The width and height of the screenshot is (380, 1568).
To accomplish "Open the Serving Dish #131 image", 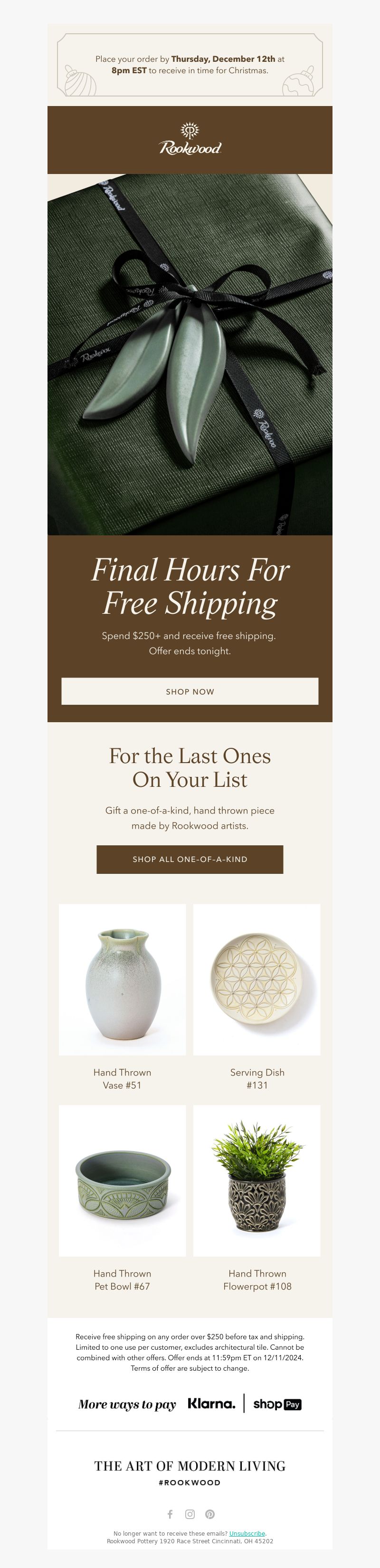I will [x=256, y=979].
